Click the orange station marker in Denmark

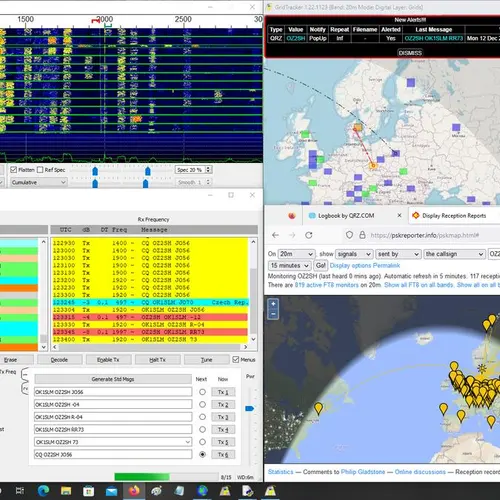click(358, 127)
